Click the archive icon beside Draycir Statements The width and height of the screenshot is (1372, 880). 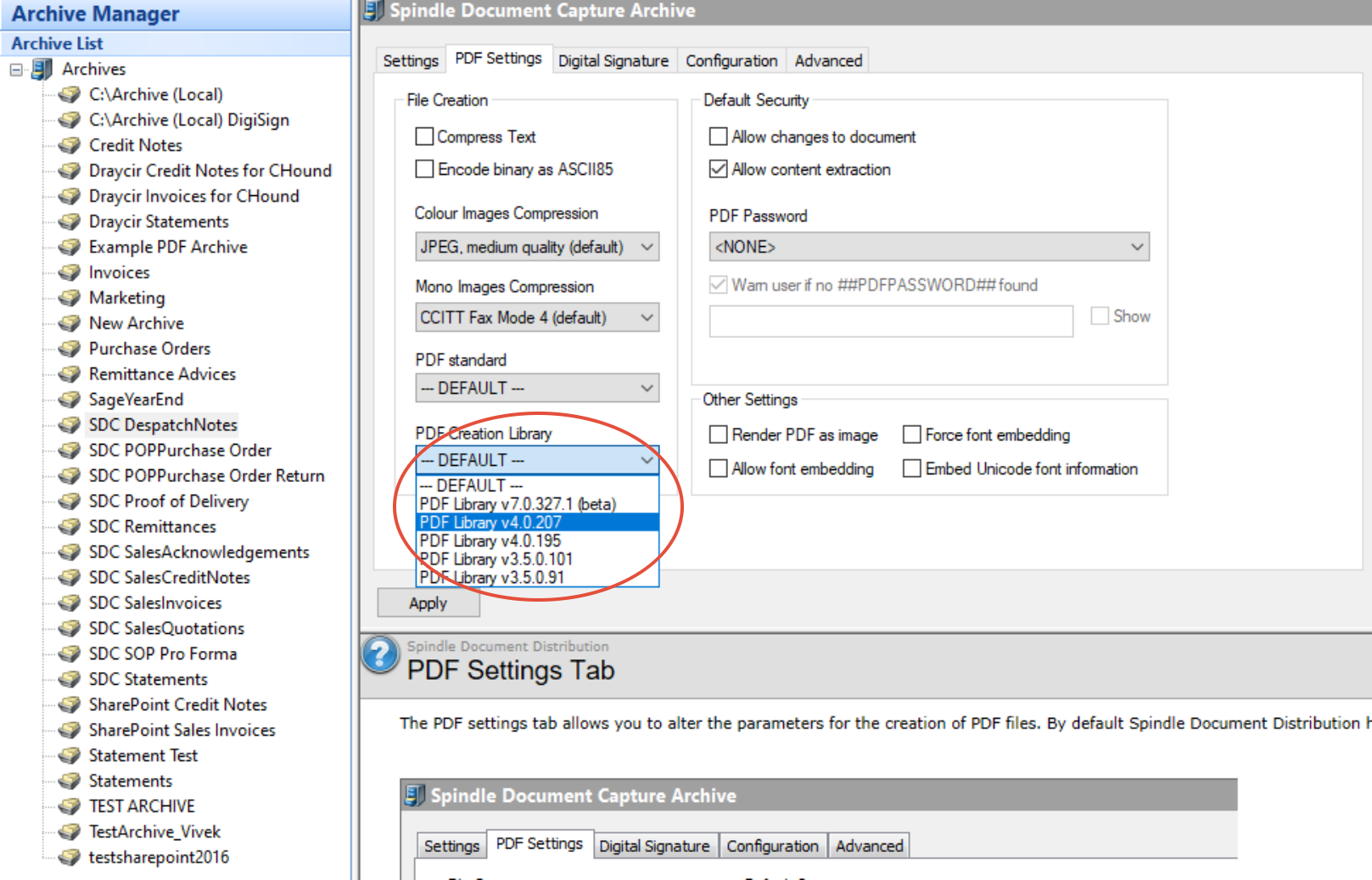(69, 221)
